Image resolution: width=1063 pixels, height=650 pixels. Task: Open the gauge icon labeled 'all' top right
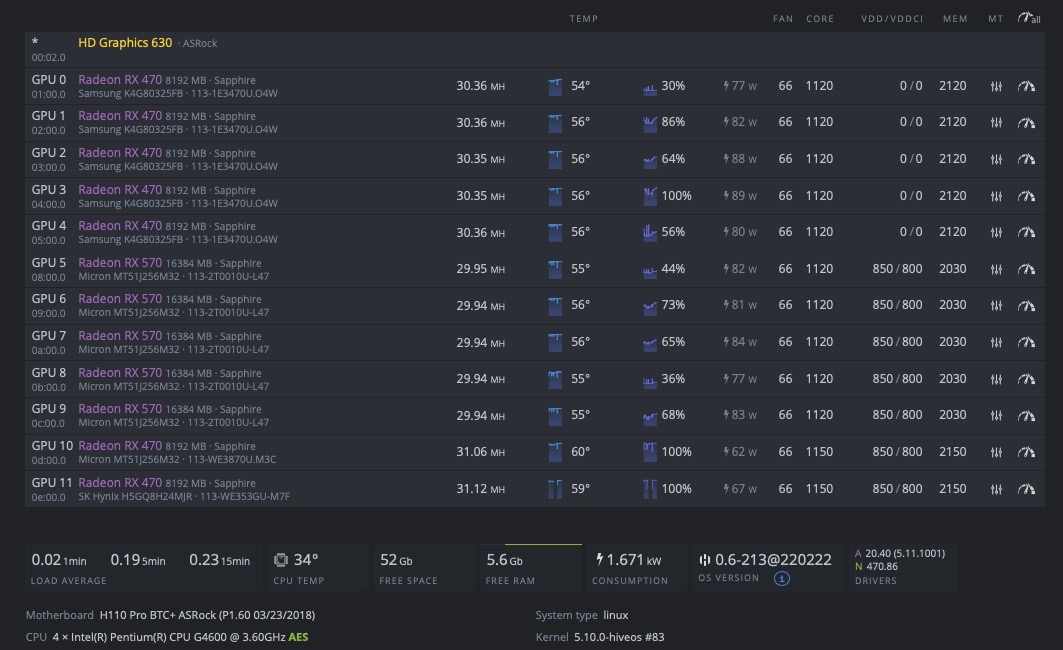(1026, 18)
